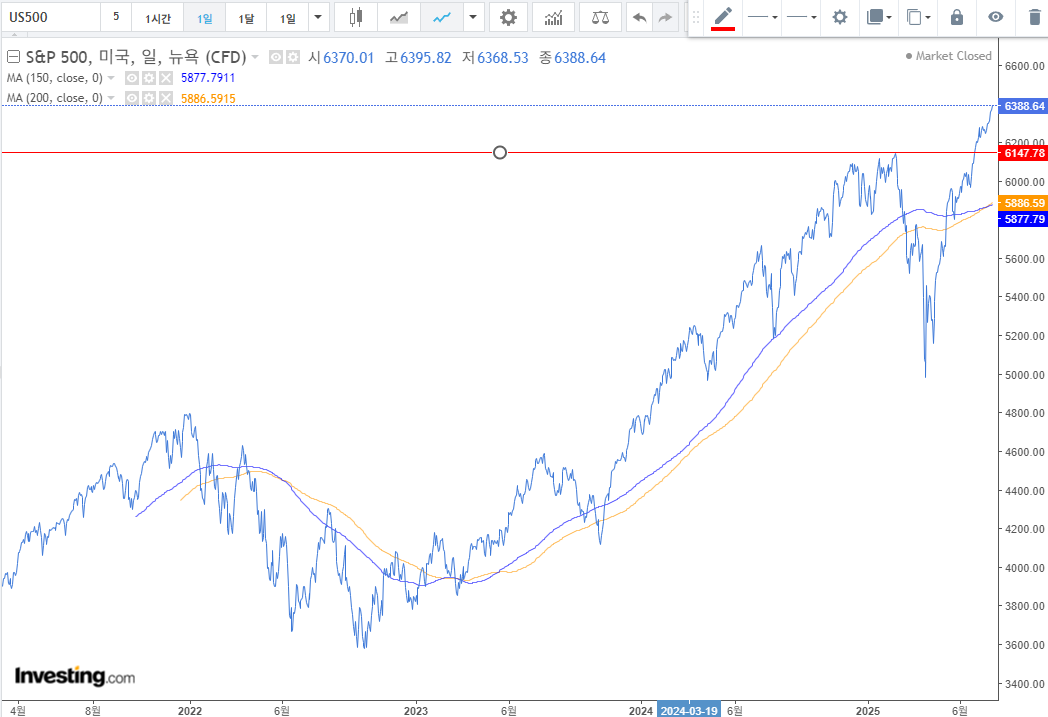
Task: Click the red 6147.78 price label
Action: click(x=1023, y=153)
